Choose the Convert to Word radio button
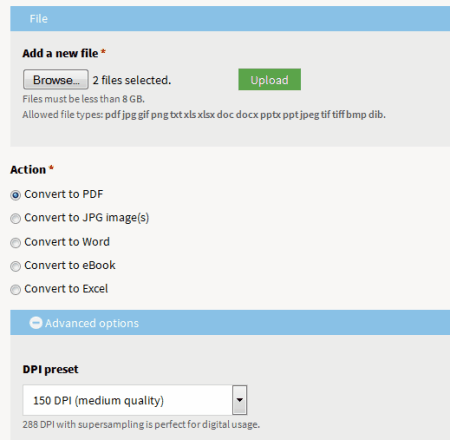The width and height of the screenshot is (450, 440). [x=15, y=243]
